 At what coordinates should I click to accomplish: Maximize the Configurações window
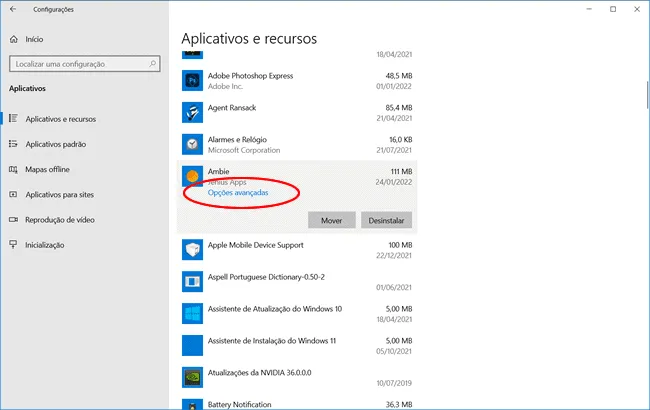click(613, 9)
